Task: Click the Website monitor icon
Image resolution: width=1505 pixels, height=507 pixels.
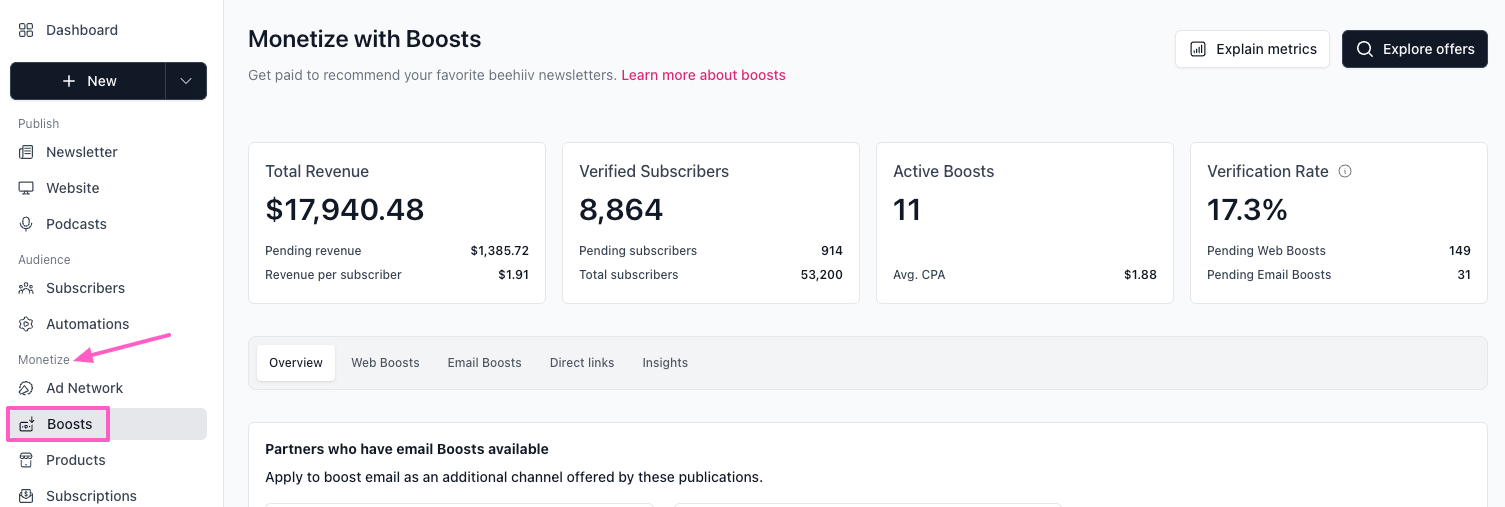Action: [x=26, y=188]
